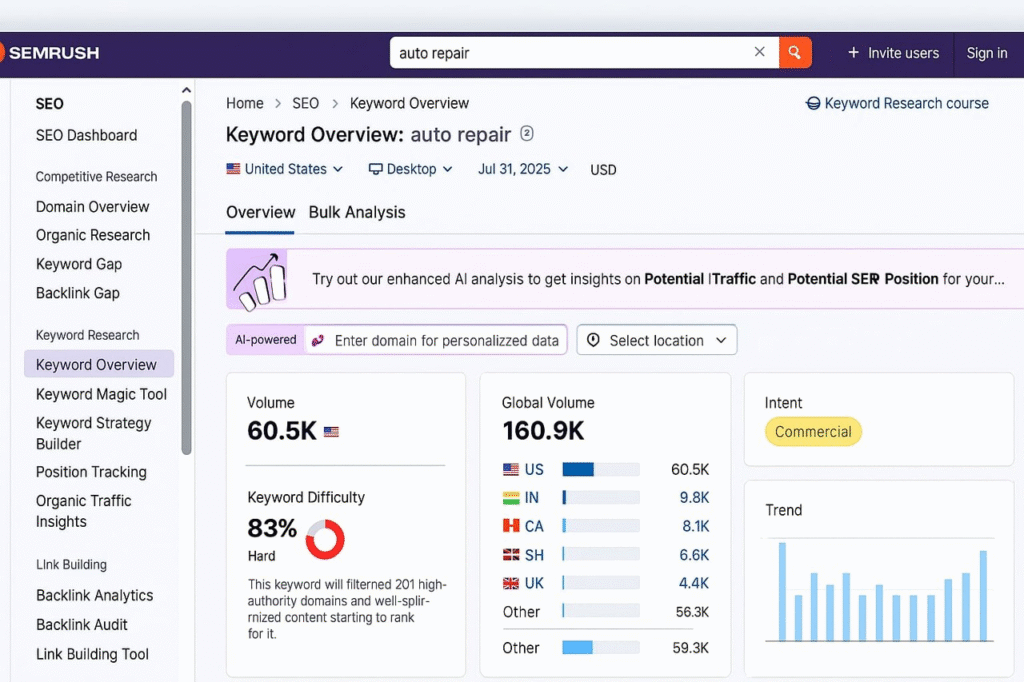Click the desktop monitor icon
This screenshot has height=682, width=1024.
tap(376, 169)
